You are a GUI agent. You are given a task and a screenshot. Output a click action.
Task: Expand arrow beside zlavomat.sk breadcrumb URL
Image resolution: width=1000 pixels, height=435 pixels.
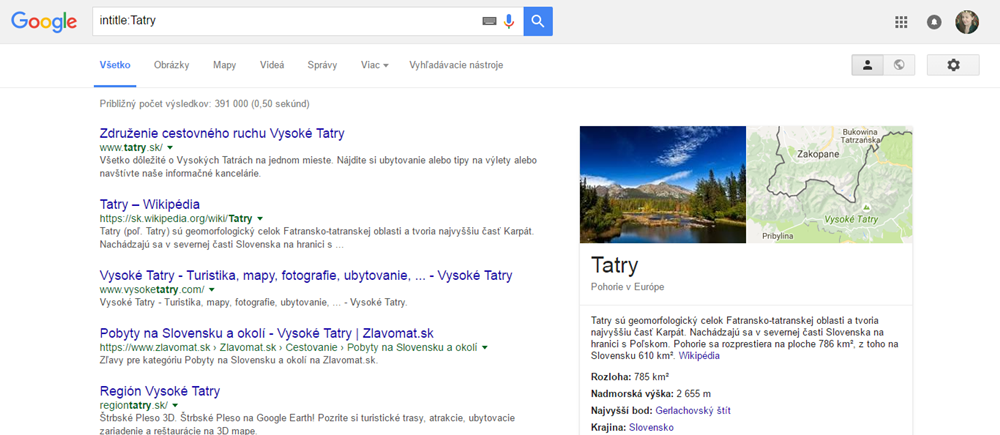click(x=485, y=348)
